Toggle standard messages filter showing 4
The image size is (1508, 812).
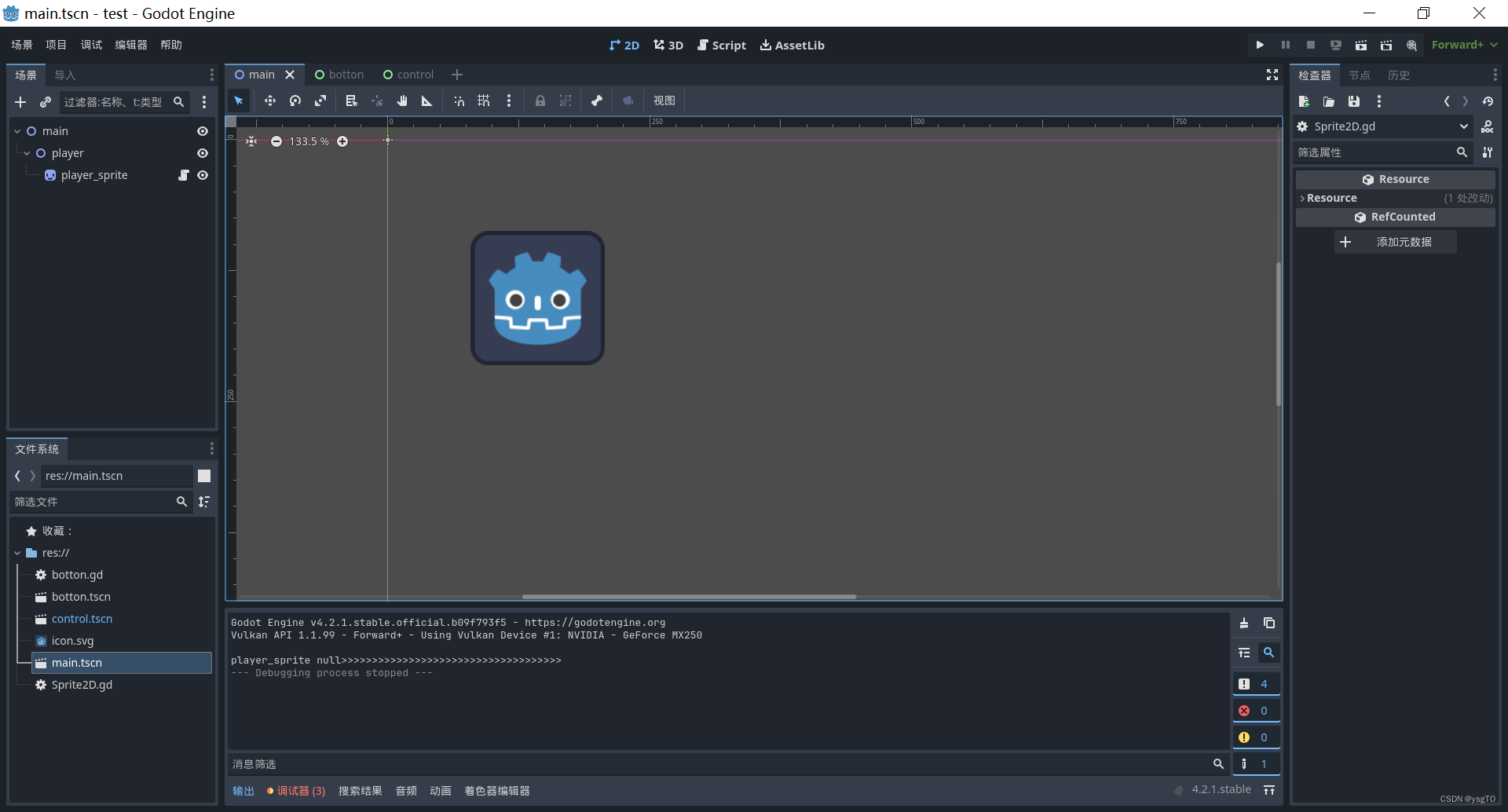(x=1256, y=684)
